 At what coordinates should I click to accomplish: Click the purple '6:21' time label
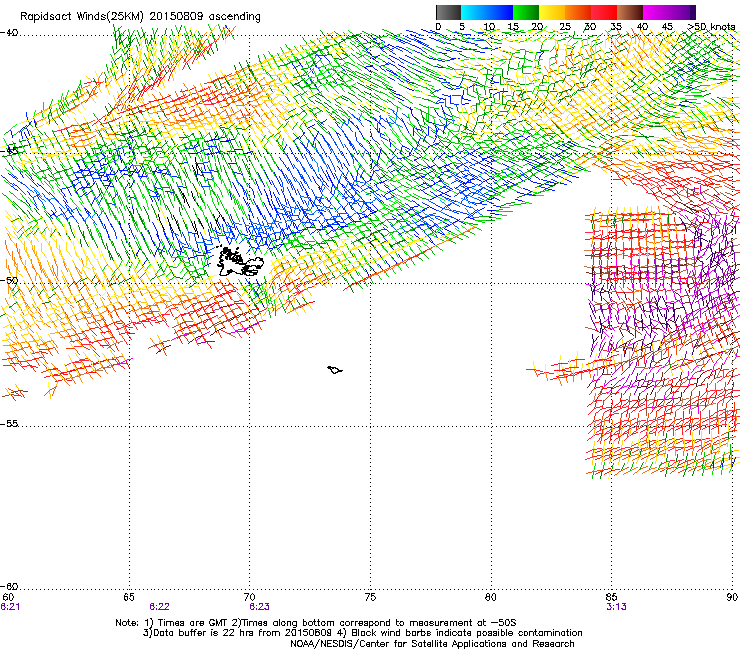[10, 607]
